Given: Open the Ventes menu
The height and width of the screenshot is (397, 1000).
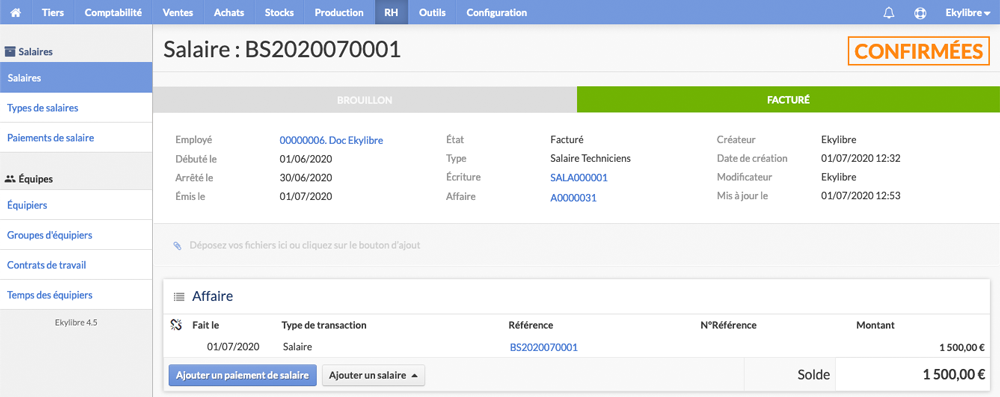Looking at the screenshot, I should tap(178, 12).
